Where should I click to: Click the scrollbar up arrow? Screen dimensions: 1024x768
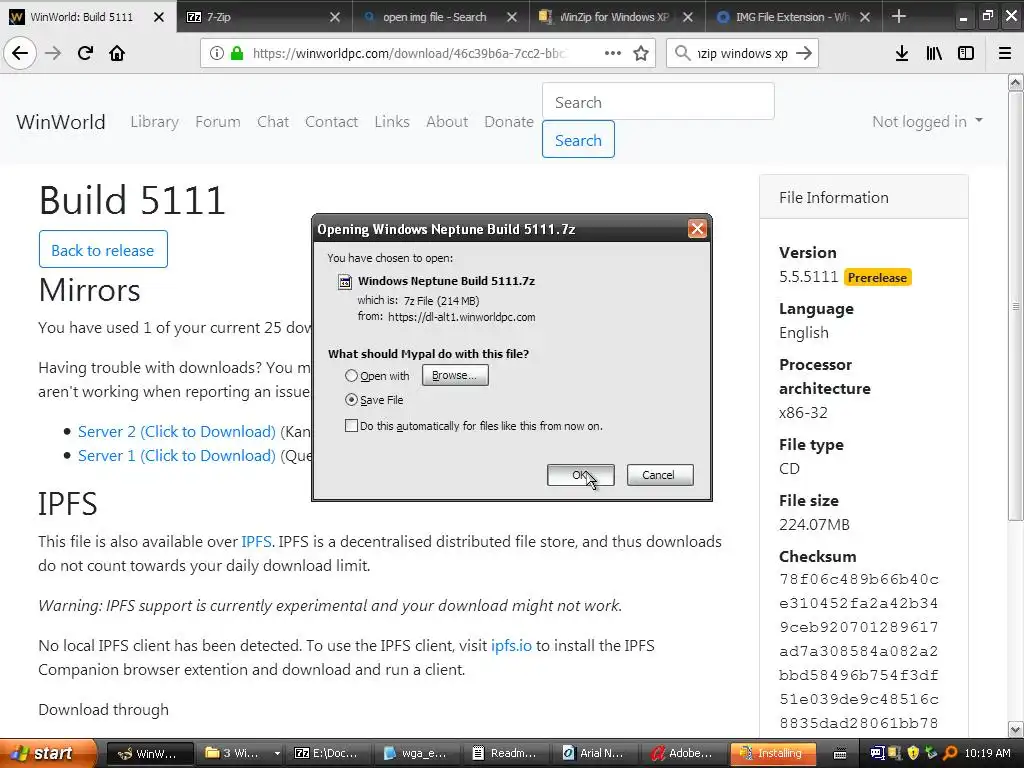[1016, 82]
